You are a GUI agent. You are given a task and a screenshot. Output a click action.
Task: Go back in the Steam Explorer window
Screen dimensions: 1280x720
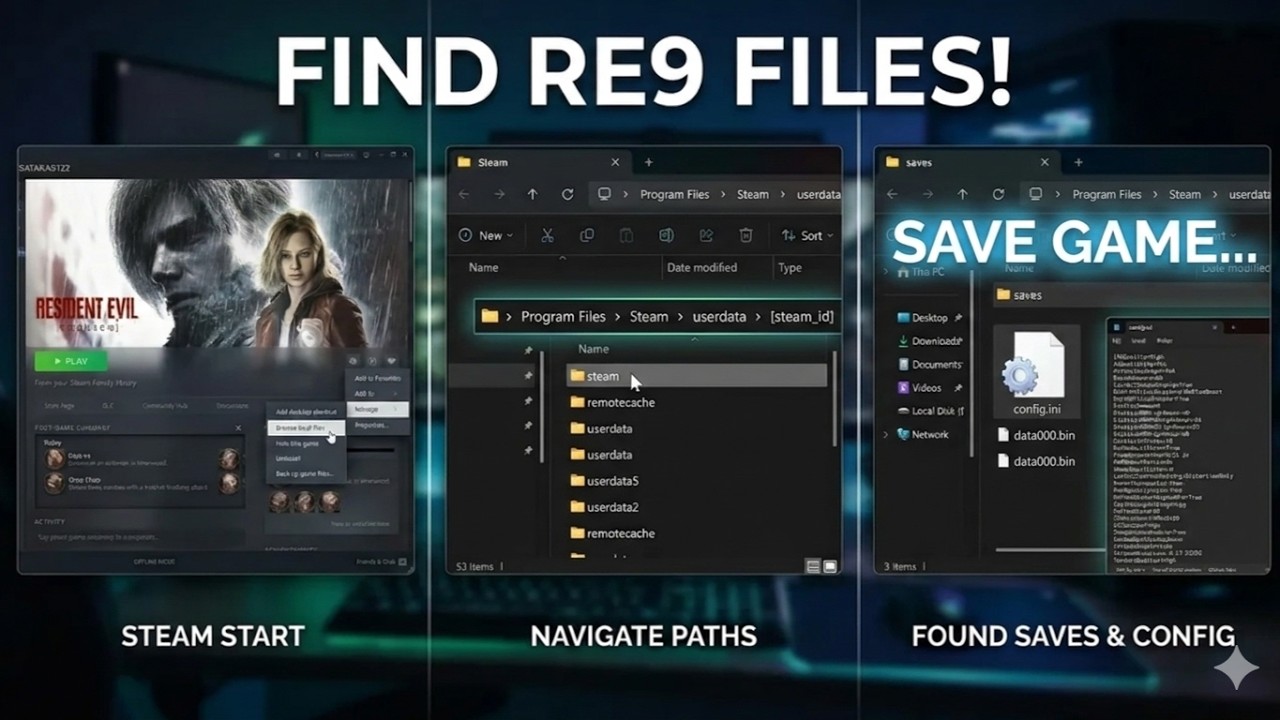pos(463,195)
